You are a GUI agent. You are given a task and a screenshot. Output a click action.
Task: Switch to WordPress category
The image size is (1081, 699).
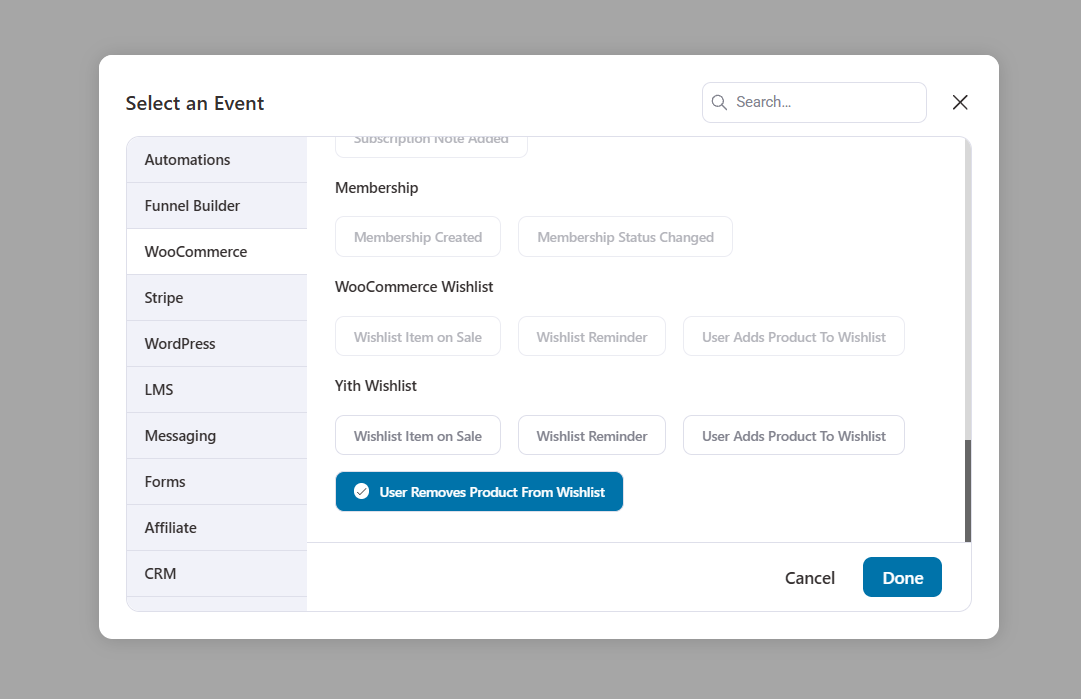[216, 344]
